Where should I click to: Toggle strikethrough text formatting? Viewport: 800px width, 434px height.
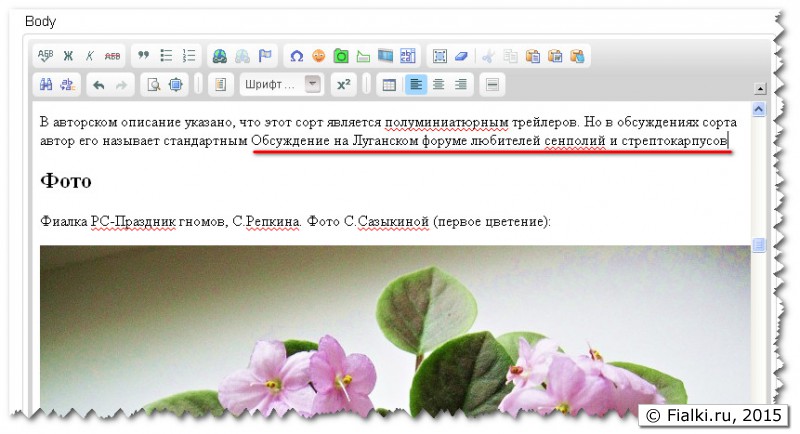coord(112,56)
